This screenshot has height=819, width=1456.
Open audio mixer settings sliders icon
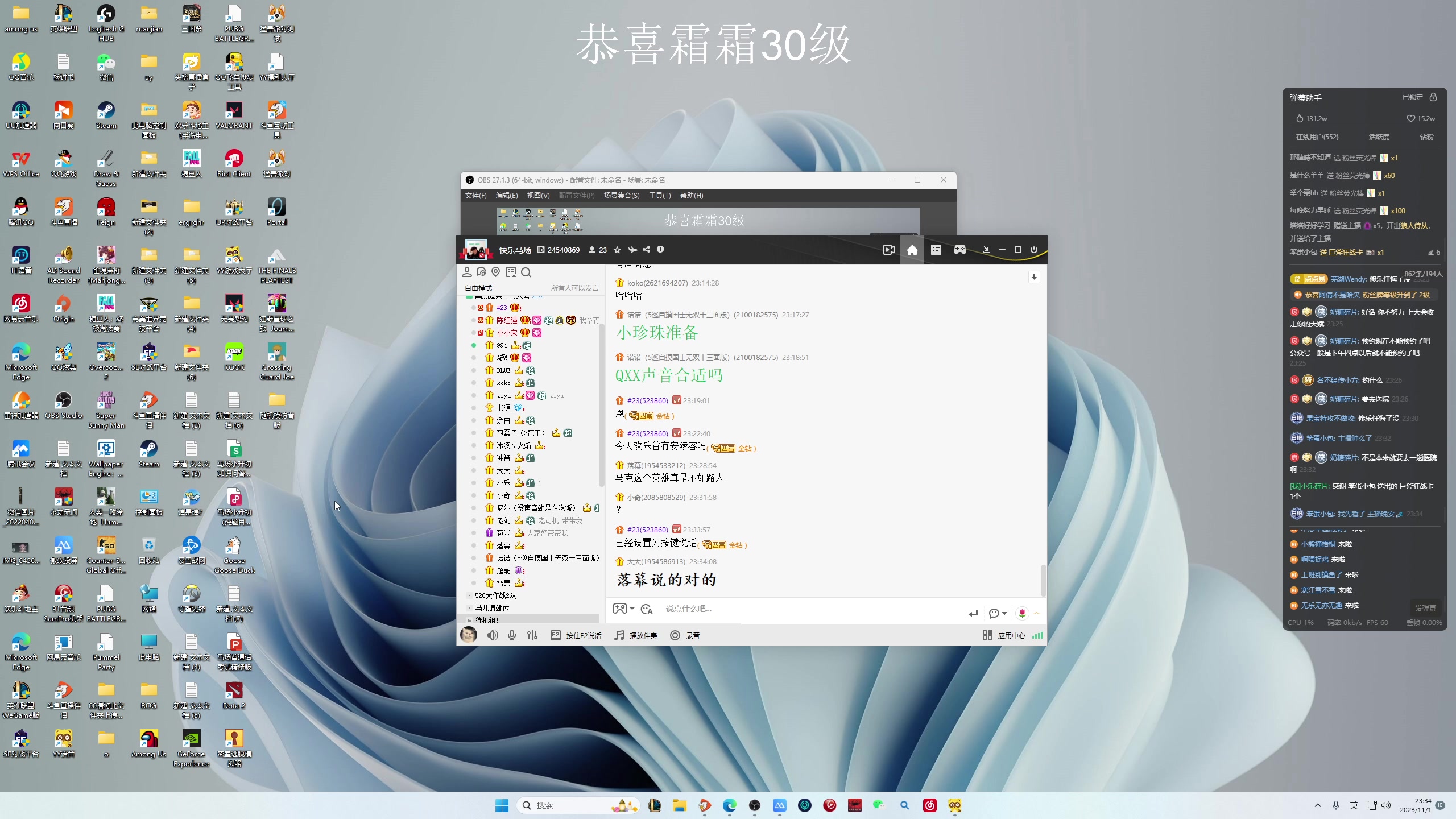[x=532, y=635]
